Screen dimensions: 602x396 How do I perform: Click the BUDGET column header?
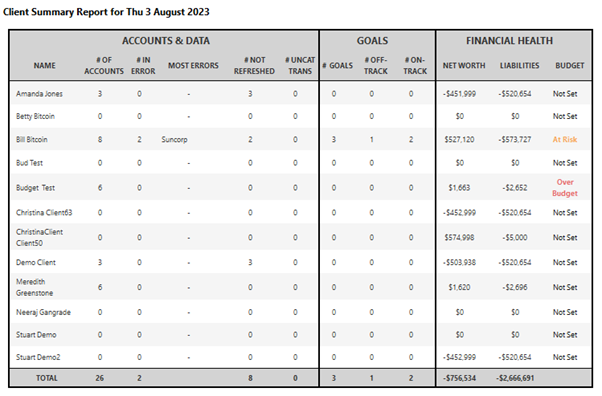570,66
